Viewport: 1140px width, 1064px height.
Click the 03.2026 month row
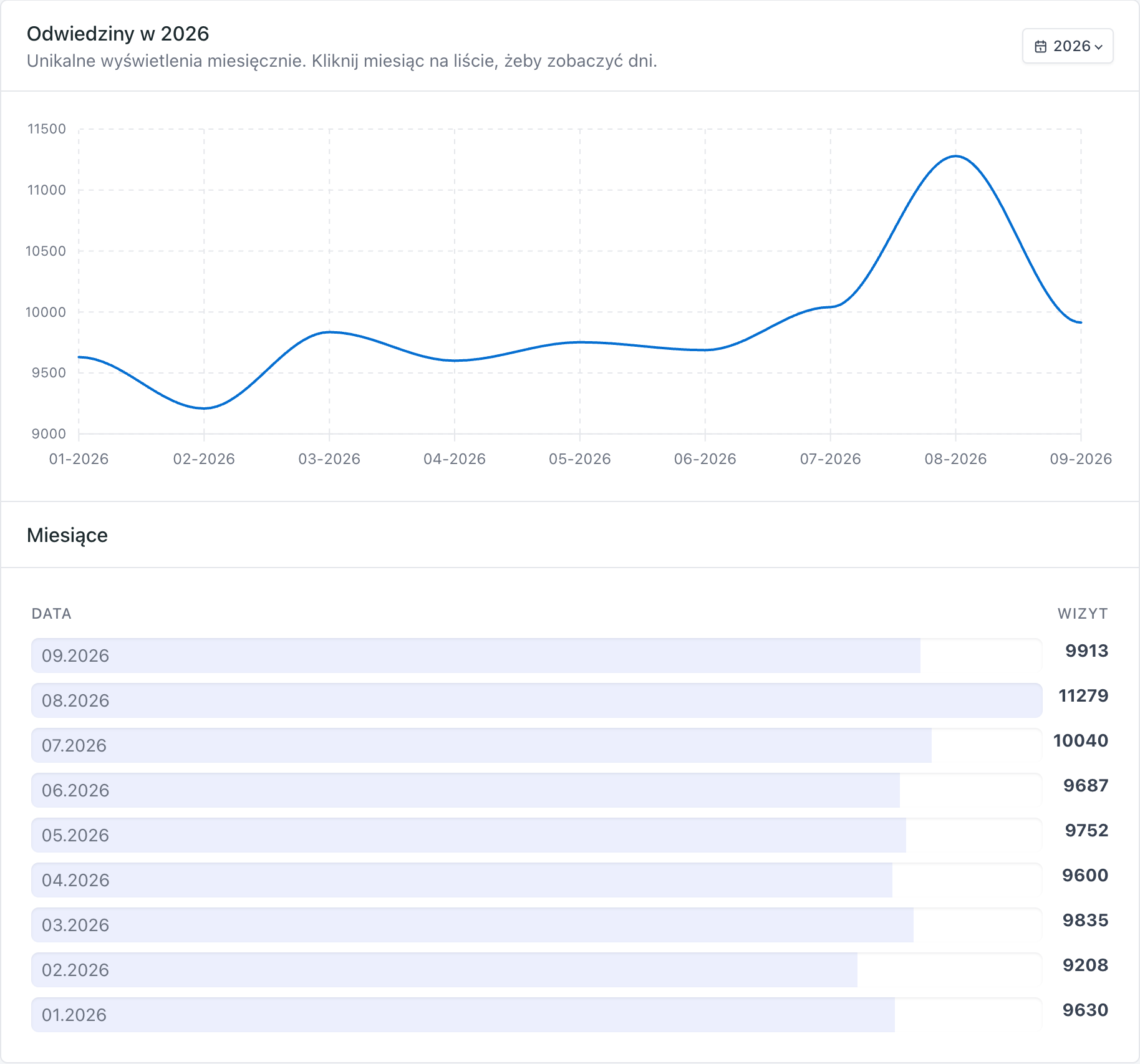pyautogui.click(x=536, y=925)
